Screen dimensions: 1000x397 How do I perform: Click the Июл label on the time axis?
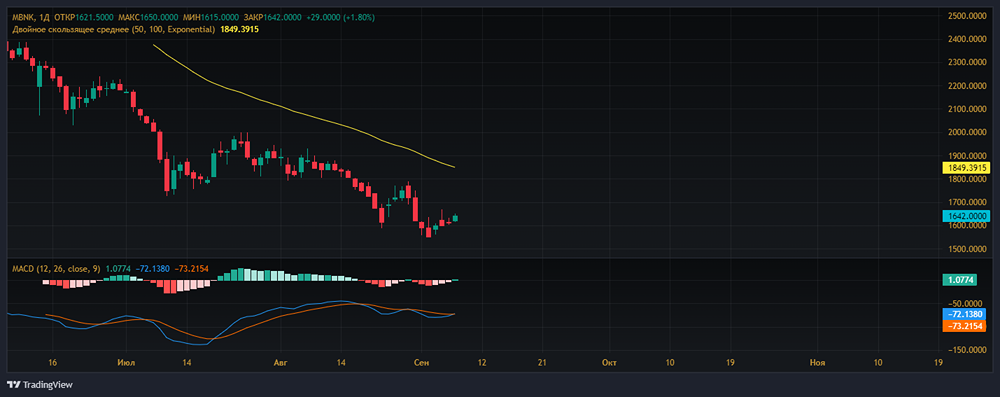coord(125,363)
